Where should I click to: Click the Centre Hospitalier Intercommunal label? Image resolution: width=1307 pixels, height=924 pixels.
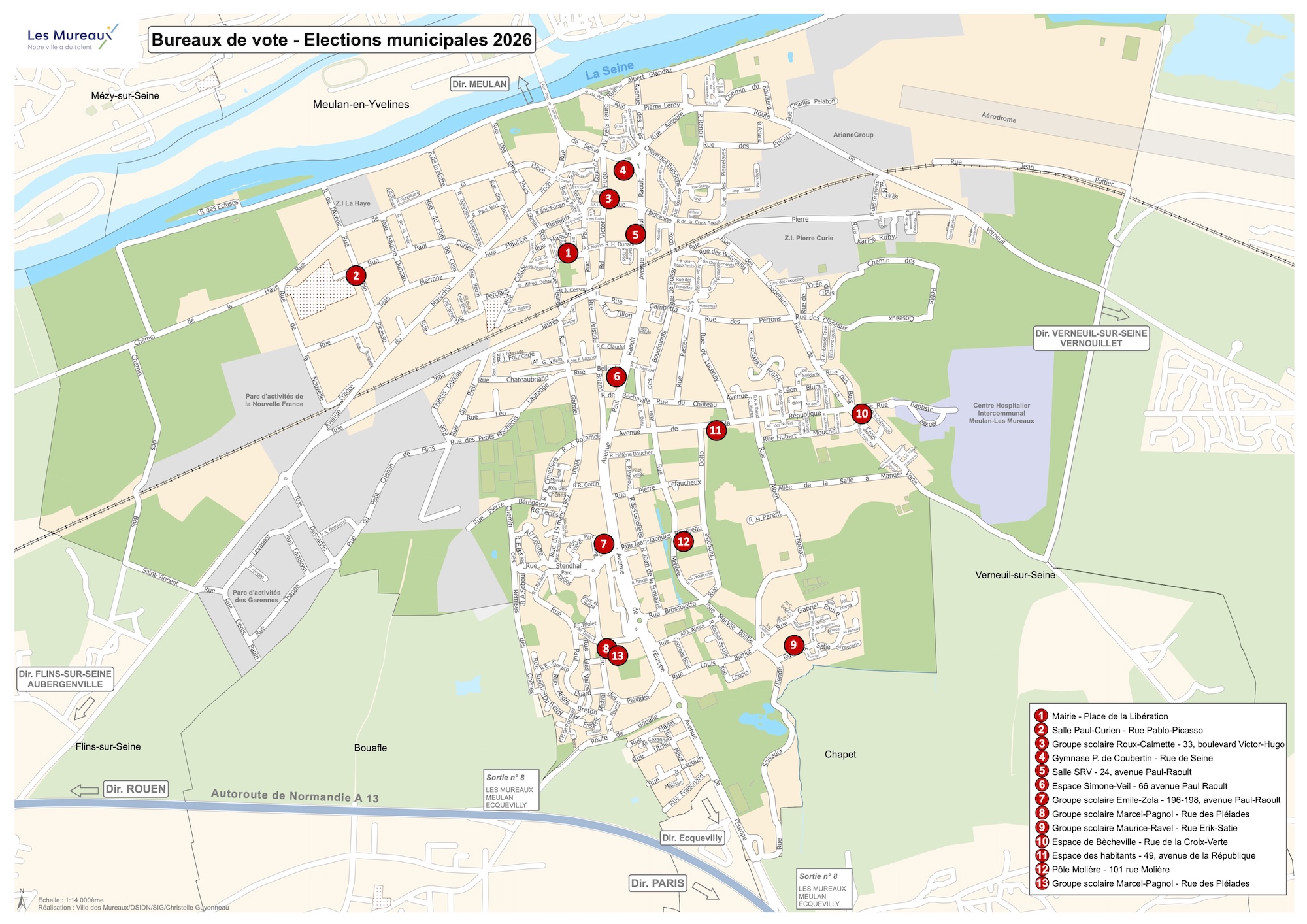(x=1001, y=413)
